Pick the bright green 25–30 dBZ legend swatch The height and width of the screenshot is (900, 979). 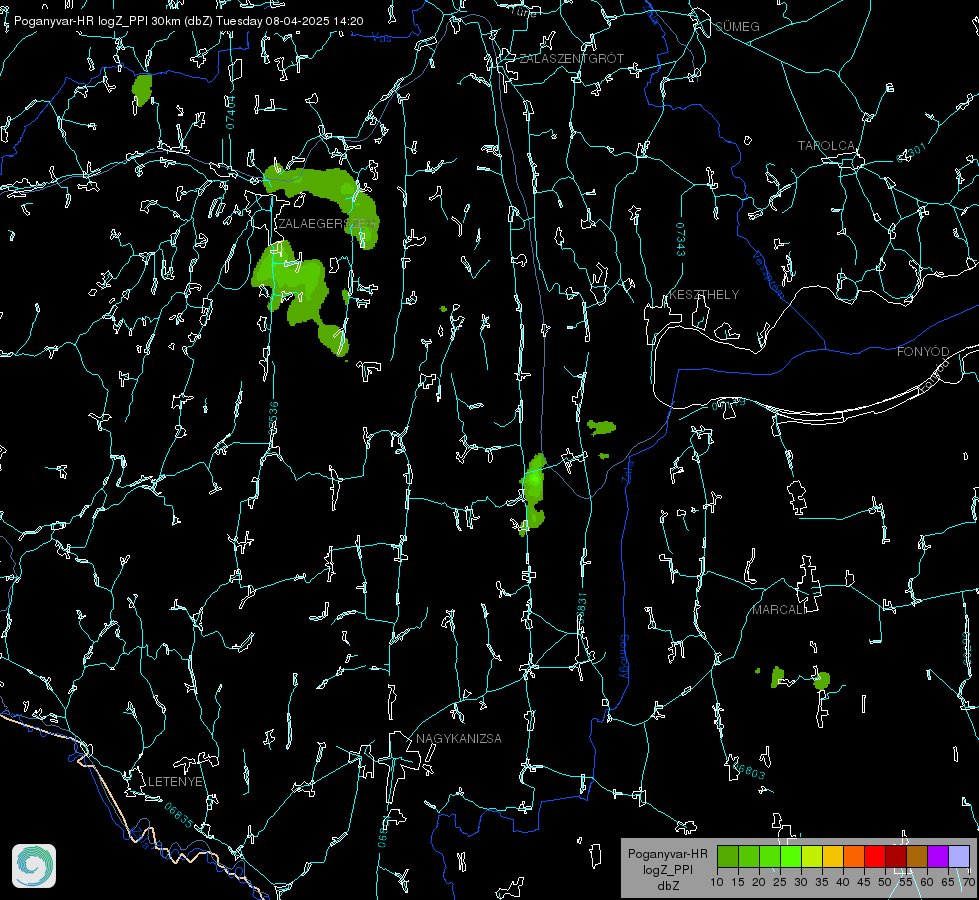tap(791, 856)
